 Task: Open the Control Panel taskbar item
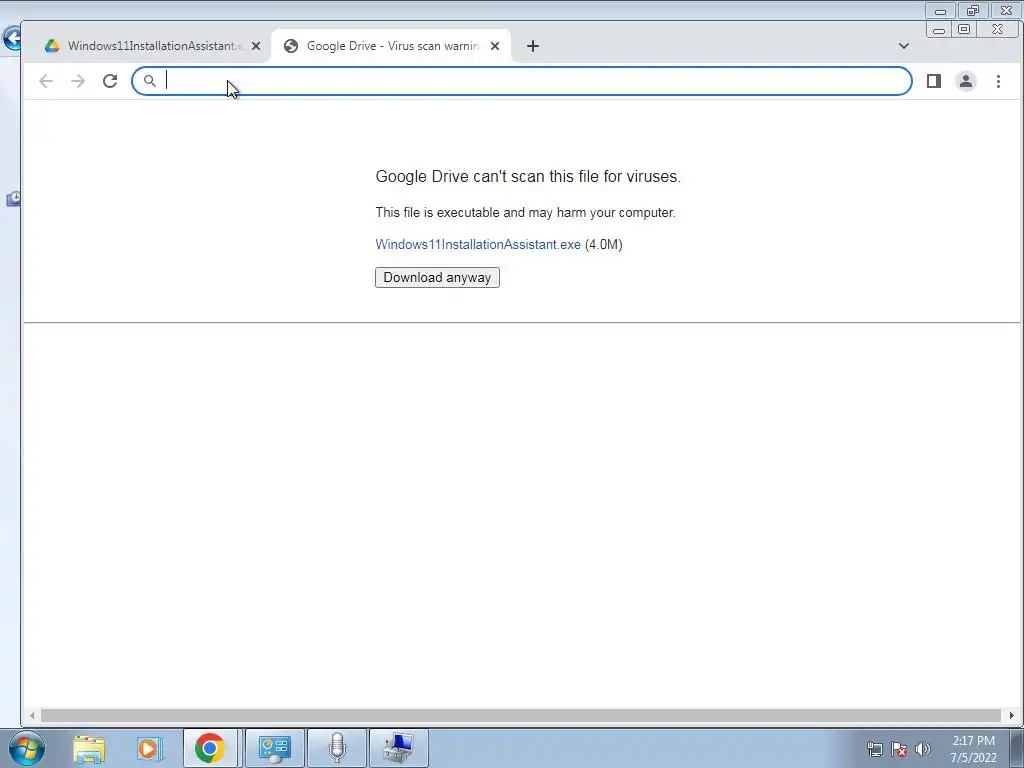(x=274, y=748)
